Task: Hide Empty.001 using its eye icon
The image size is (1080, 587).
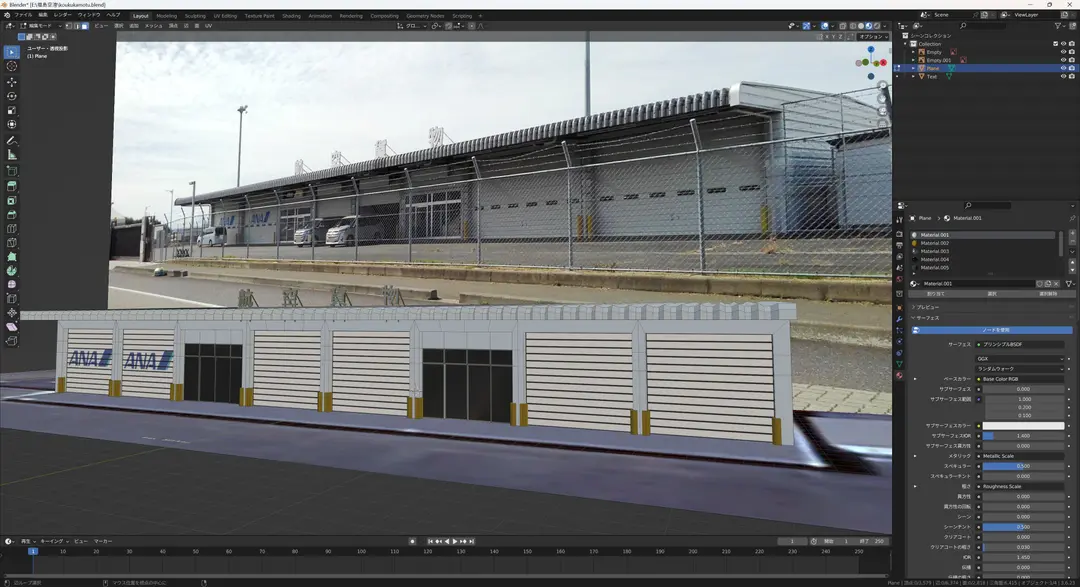Action: click(1063, 60)
